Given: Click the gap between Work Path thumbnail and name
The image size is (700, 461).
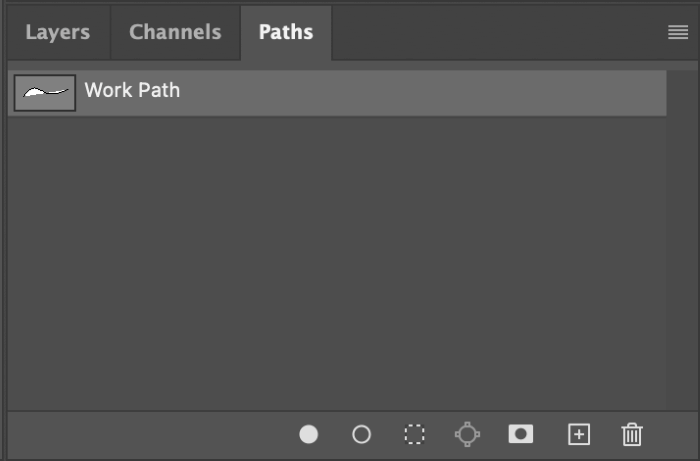Looking at the screenshot, I should coord(80,92).
